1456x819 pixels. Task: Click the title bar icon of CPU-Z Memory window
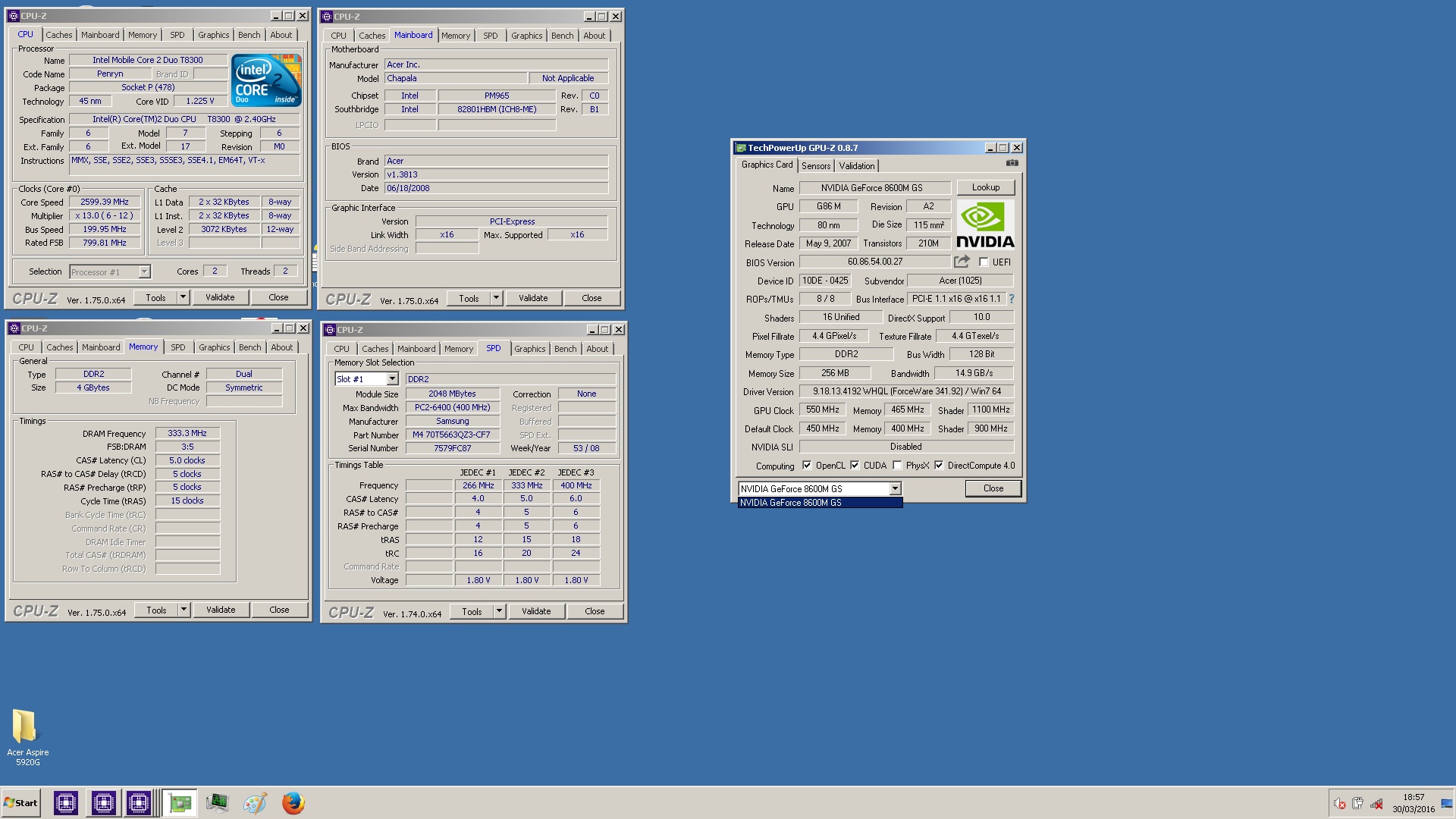(14, 328)
